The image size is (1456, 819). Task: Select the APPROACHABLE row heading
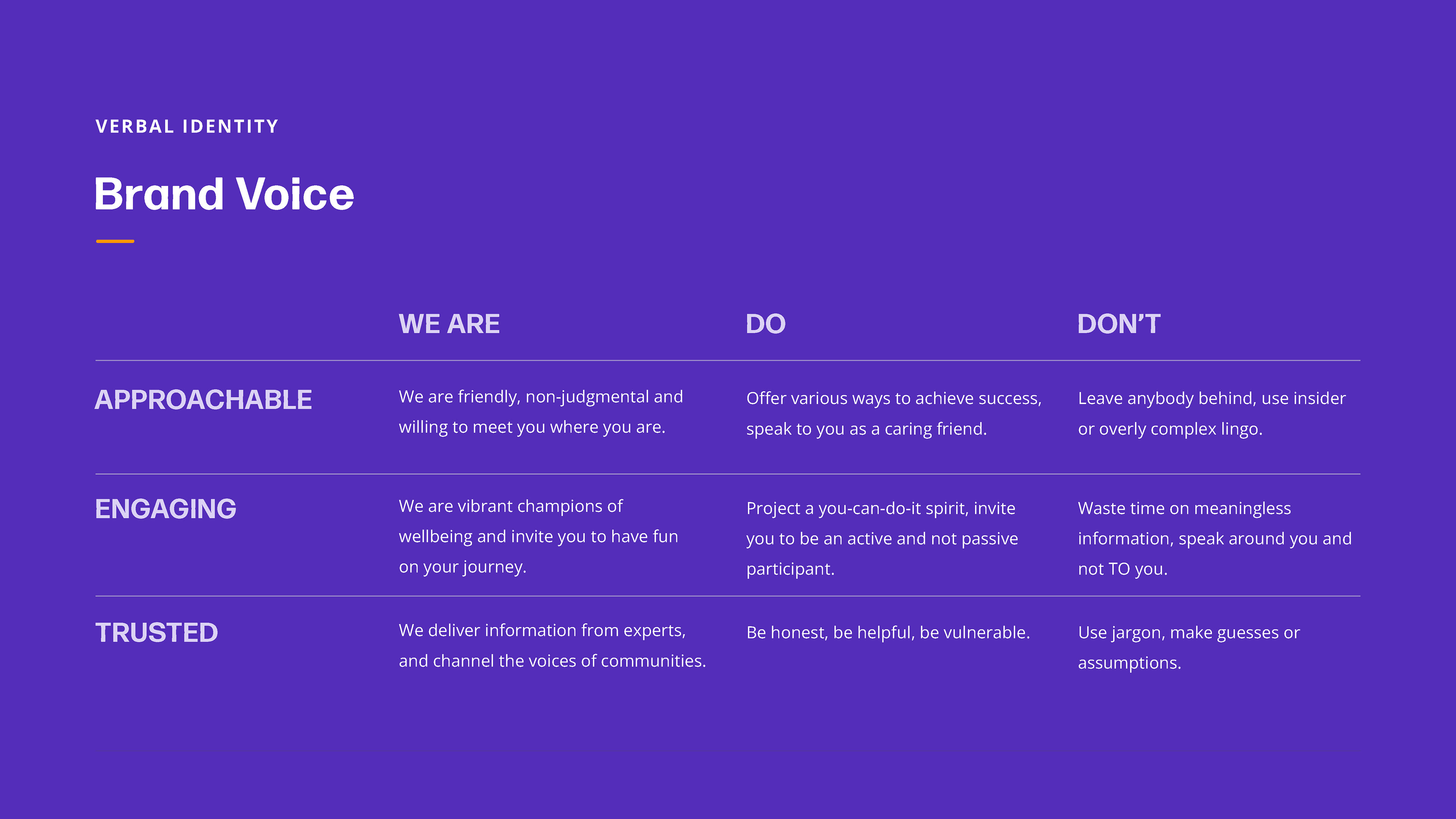203,400
